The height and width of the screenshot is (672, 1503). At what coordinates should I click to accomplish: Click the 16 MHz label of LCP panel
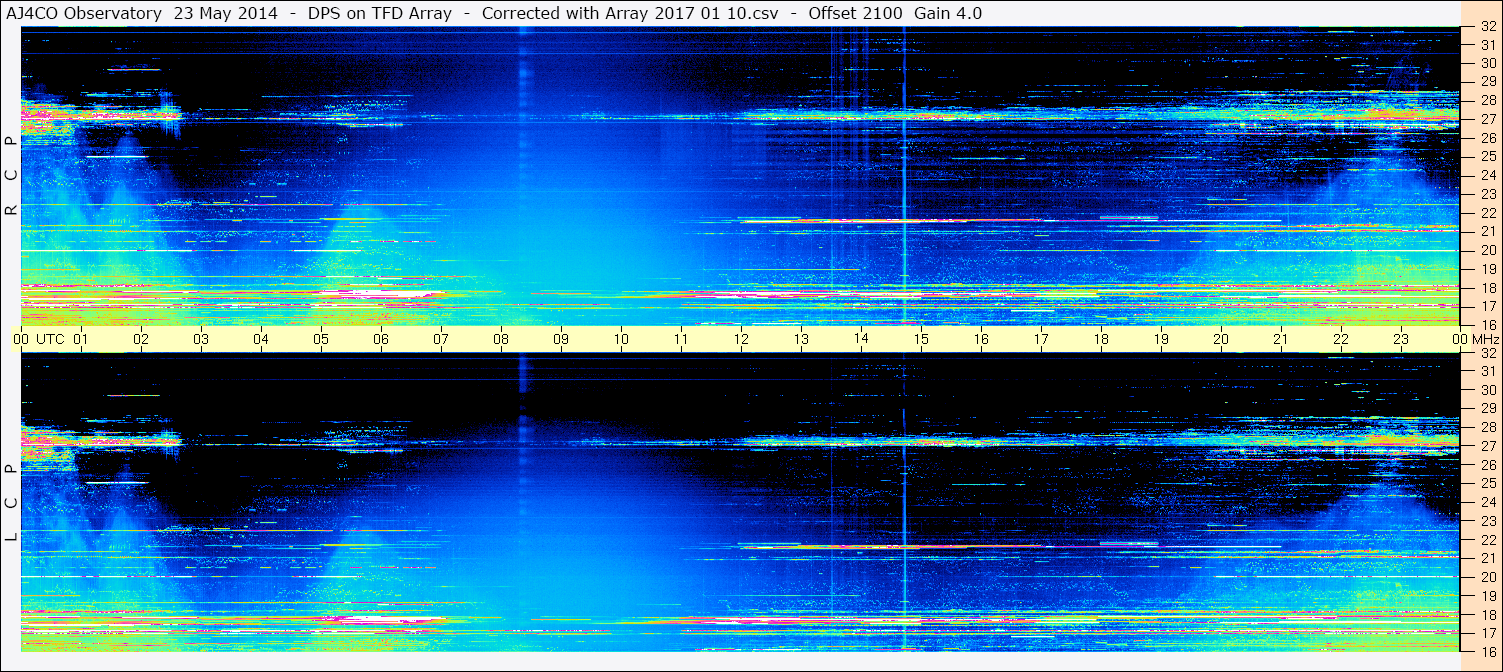[x=1487, y=650]
